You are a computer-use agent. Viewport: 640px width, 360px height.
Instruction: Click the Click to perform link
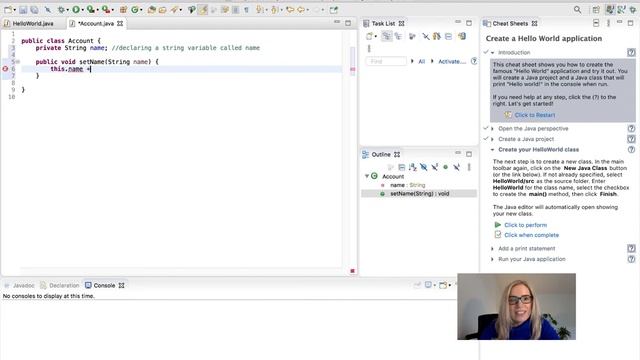tap(525, 225)
